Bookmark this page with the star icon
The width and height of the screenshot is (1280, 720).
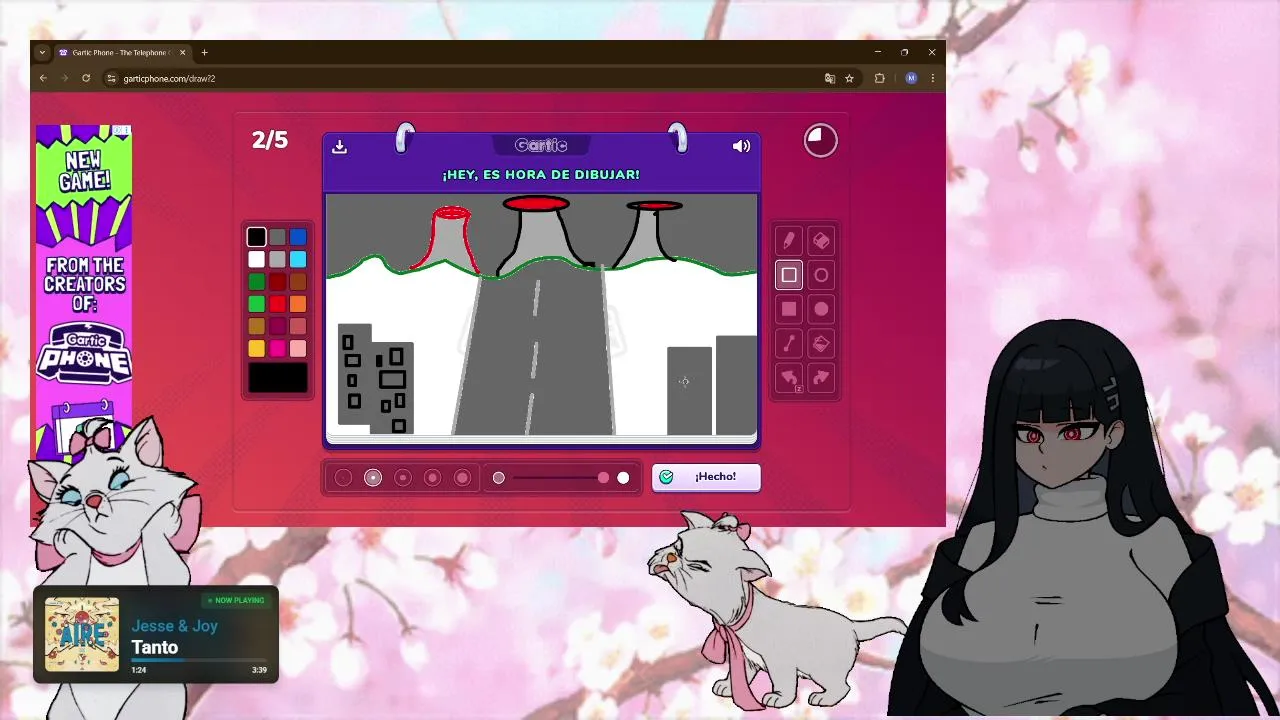pos(849,78)
